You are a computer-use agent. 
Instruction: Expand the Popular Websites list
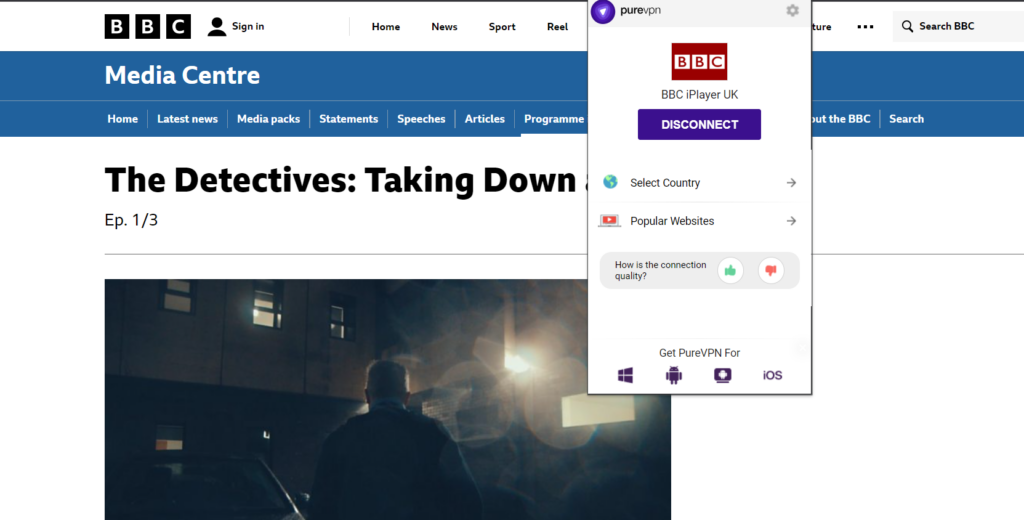[699, 221]
